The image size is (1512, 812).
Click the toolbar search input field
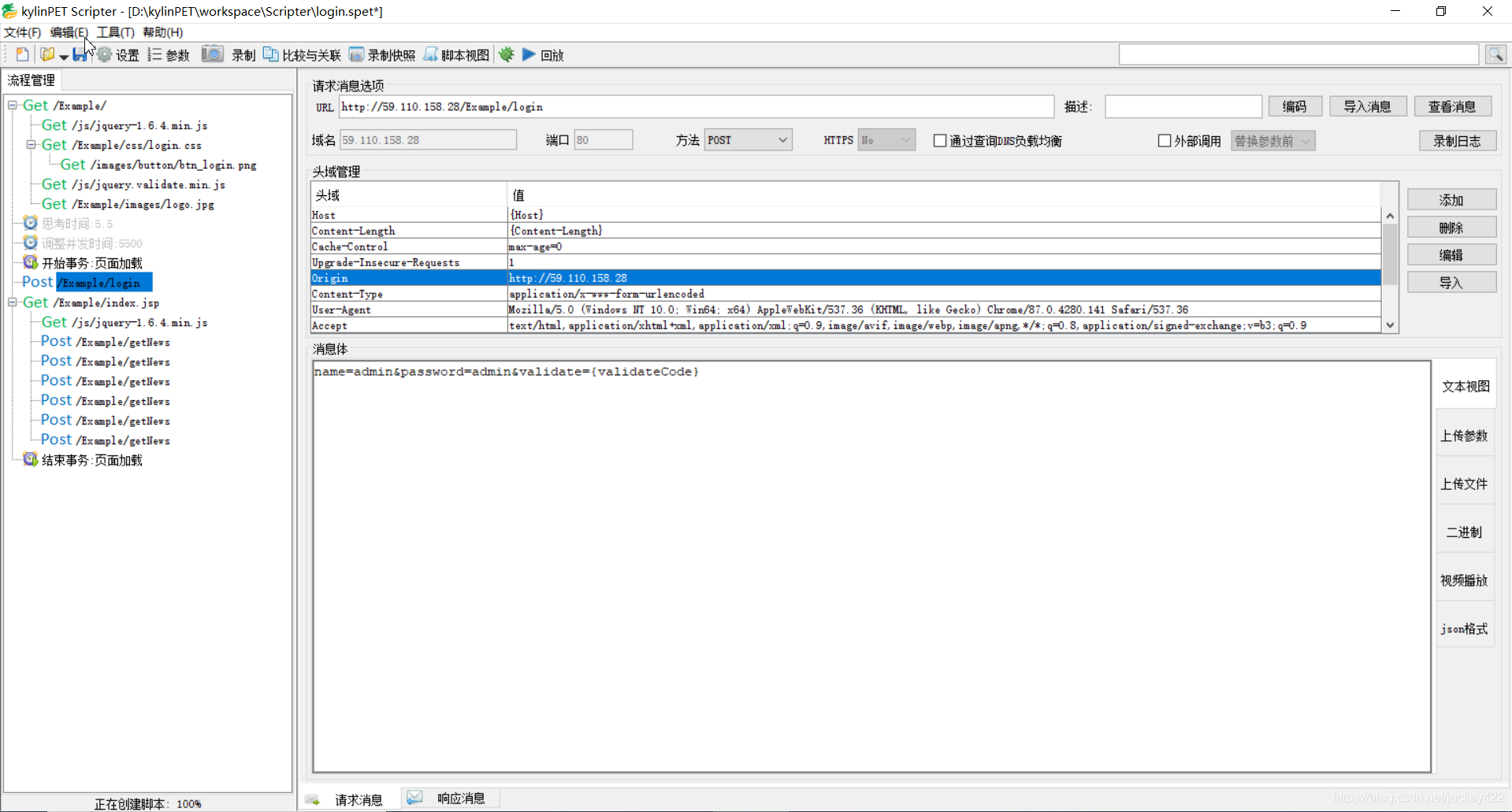(x=1298, y=54)
